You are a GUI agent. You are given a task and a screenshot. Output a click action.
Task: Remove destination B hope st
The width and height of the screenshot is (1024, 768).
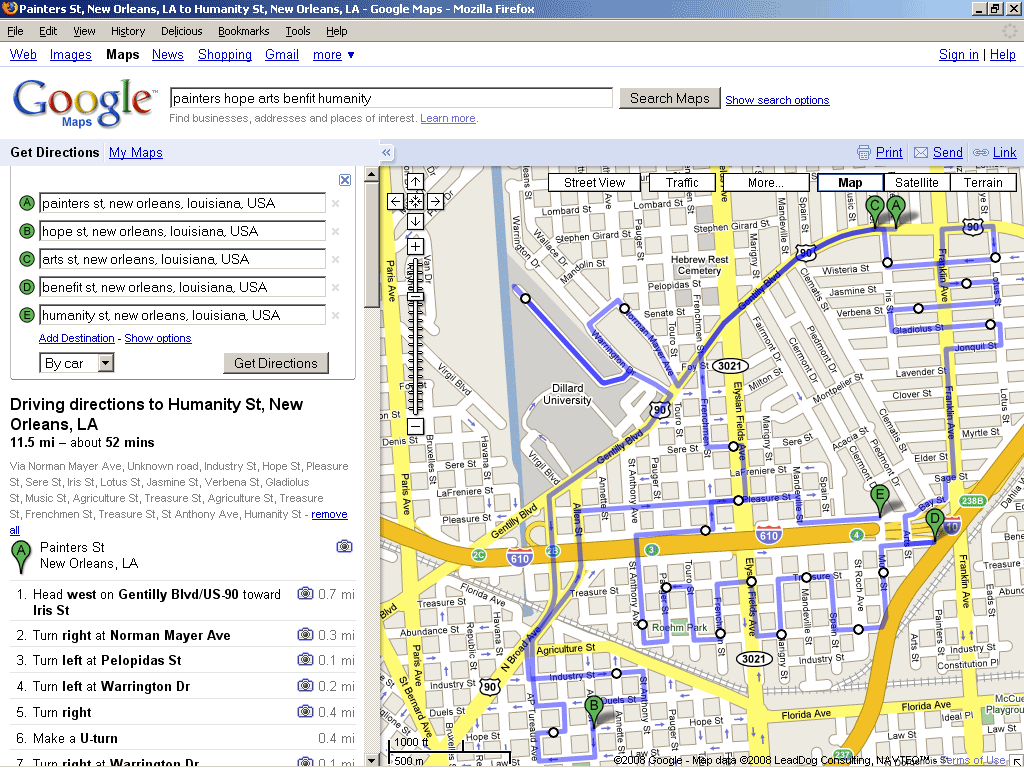[335, 232]
